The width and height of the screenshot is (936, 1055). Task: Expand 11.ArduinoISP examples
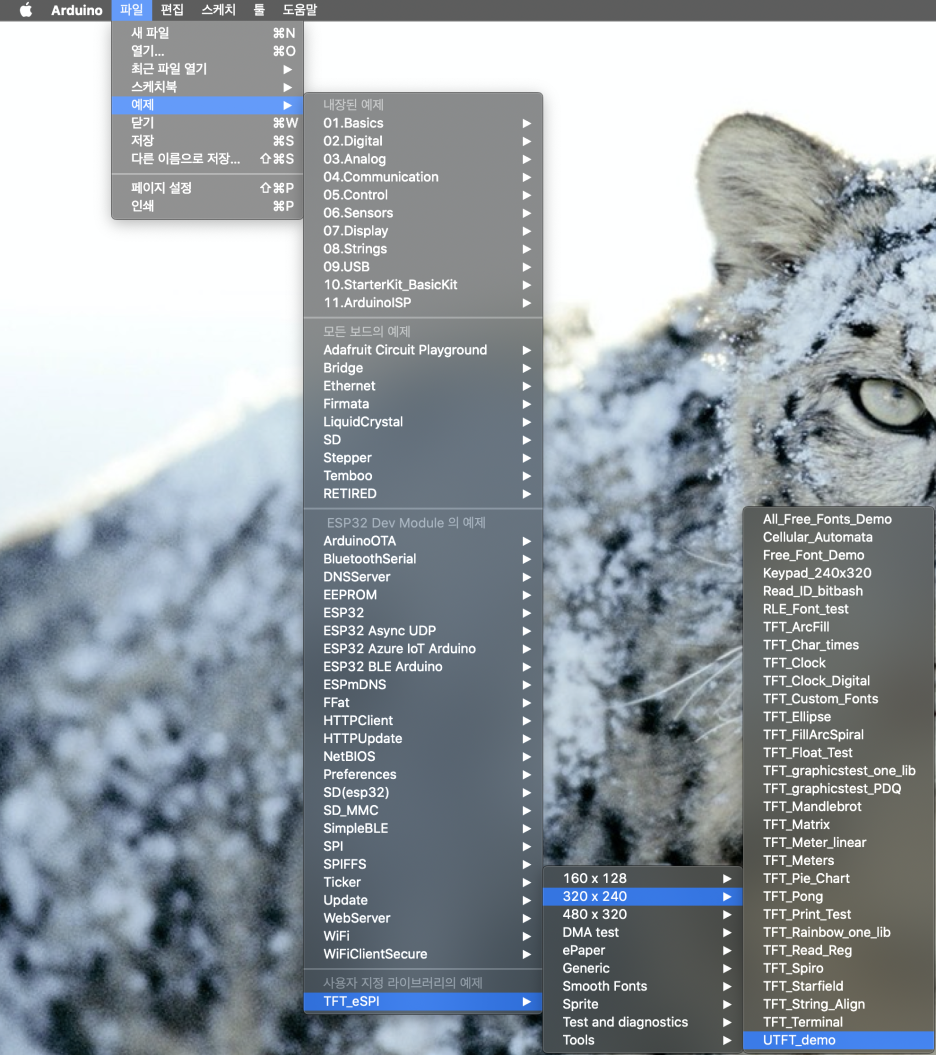(x=423, y=303)
